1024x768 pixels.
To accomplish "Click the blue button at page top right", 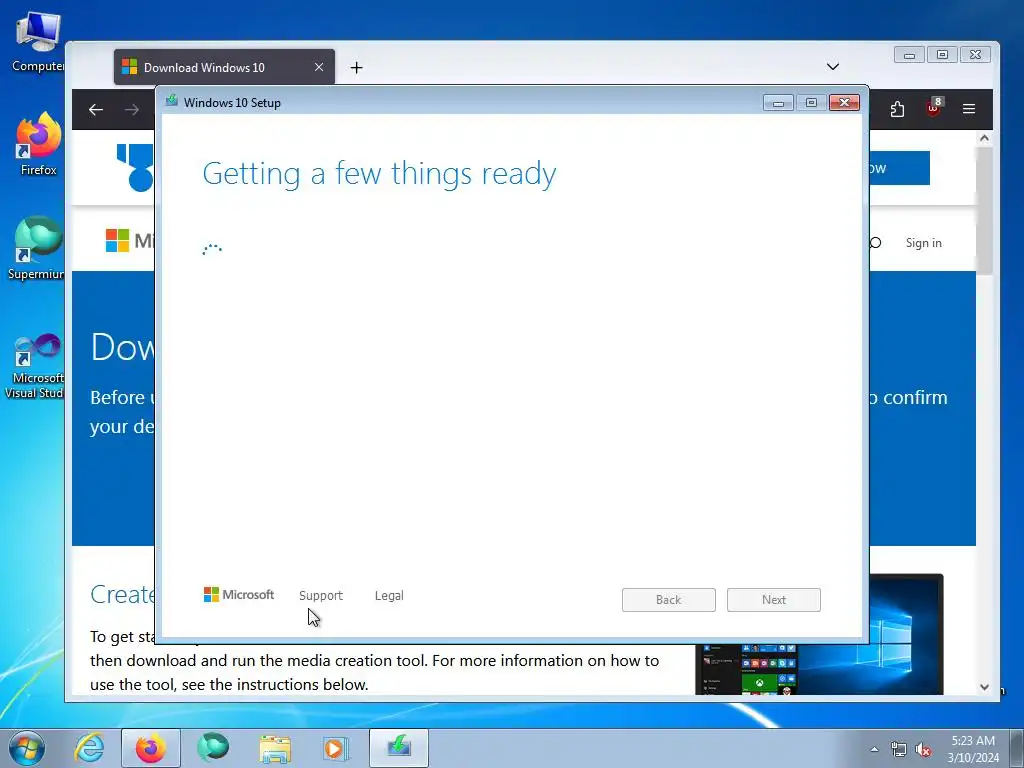I will tap(899, 168).
